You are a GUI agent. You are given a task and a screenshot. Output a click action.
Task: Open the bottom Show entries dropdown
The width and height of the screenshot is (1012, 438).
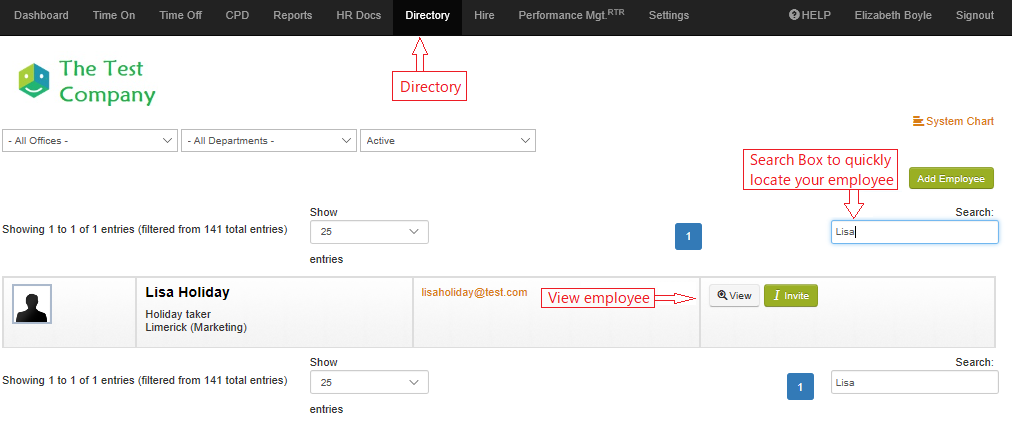pyautogui.click(x=369, y=382)
